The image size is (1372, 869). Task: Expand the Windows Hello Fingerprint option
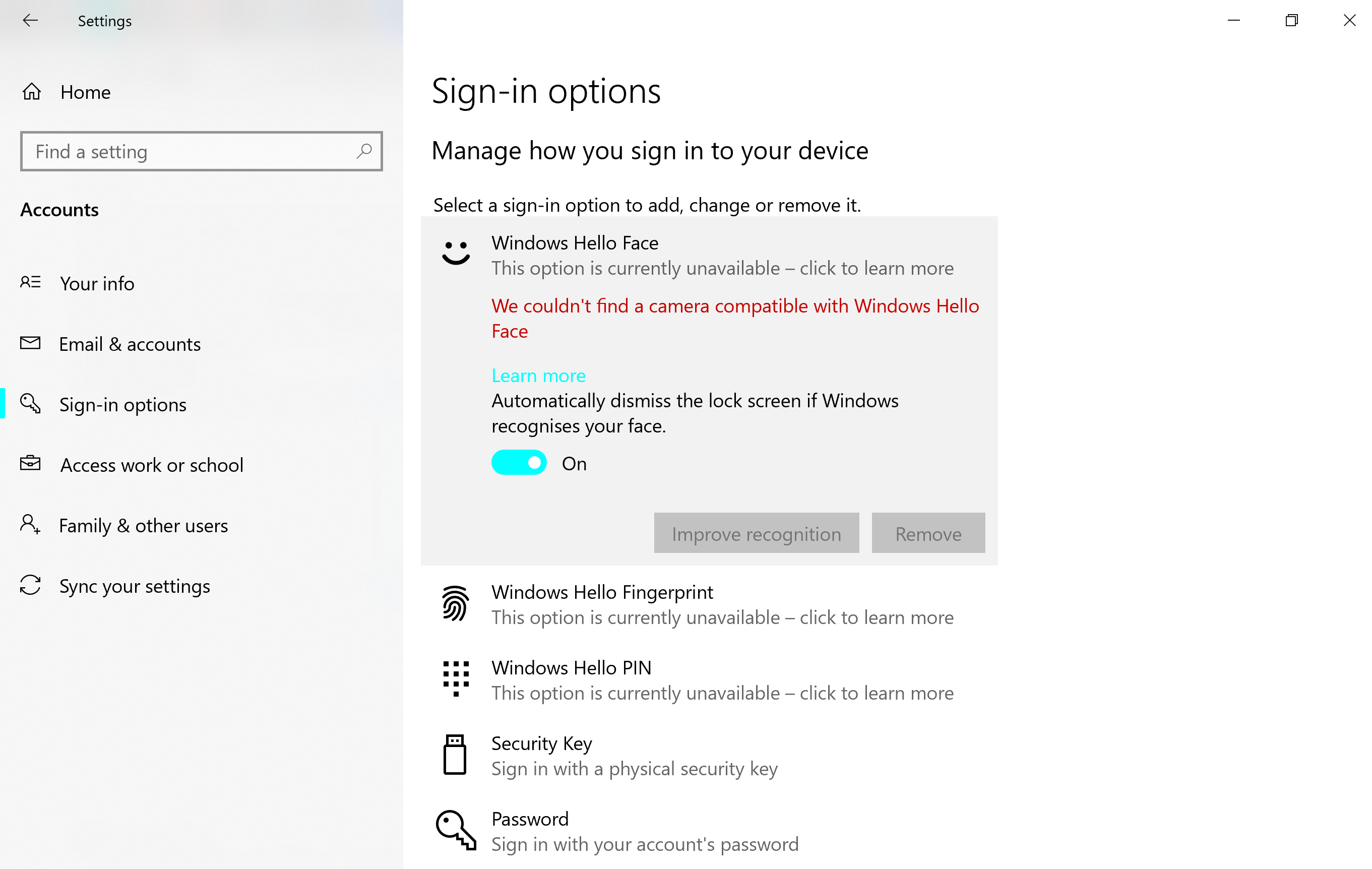(x=709, y=604)
